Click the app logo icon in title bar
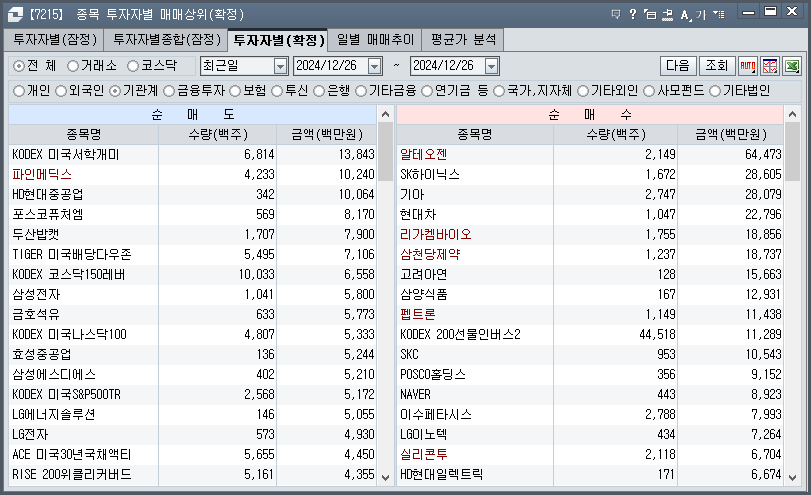This screenshot has width=811, height=495. [x=15, y=14]
